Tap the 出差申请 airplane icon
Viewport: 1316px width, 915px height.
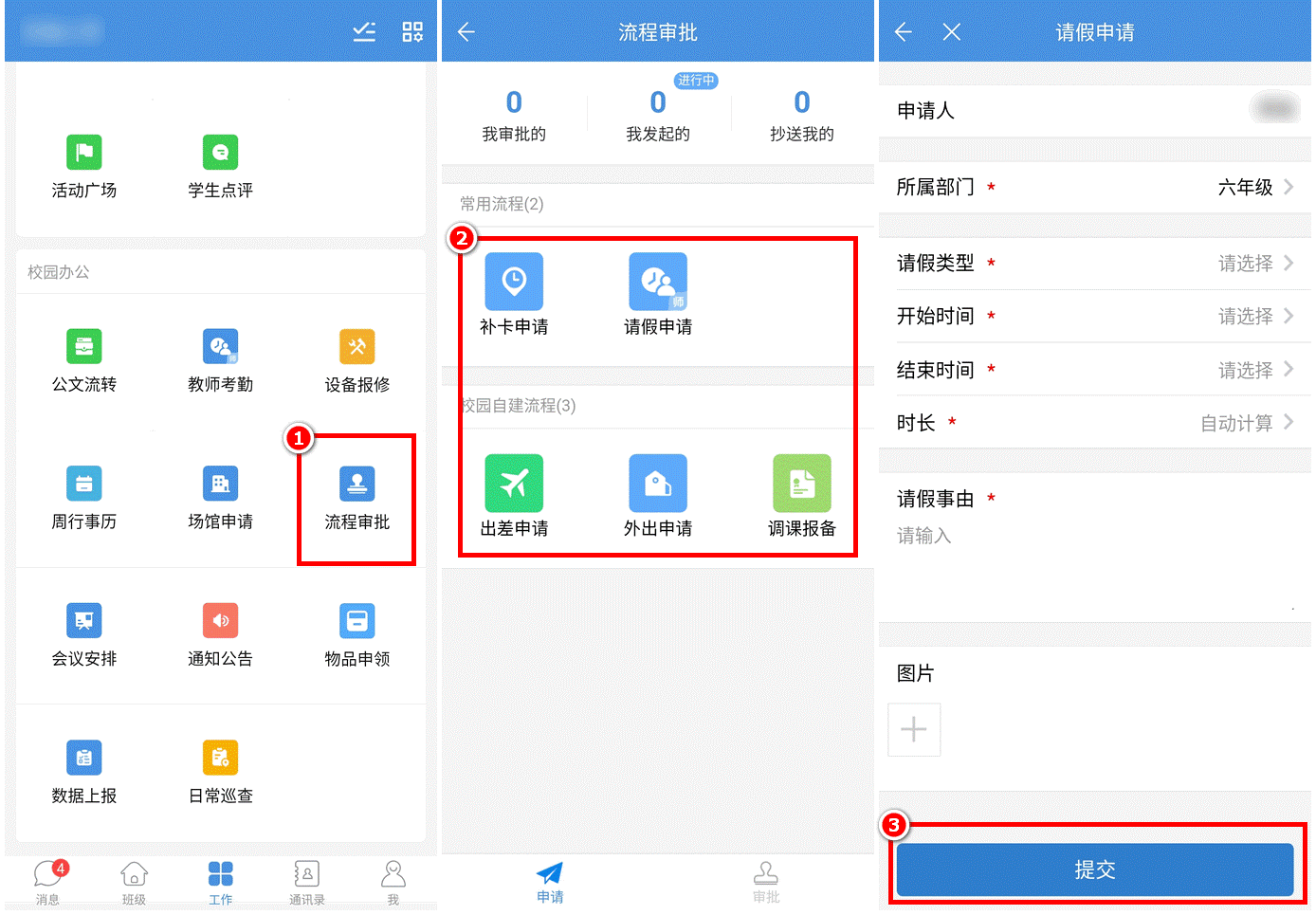pyautogui.click(x=513, y=484)
